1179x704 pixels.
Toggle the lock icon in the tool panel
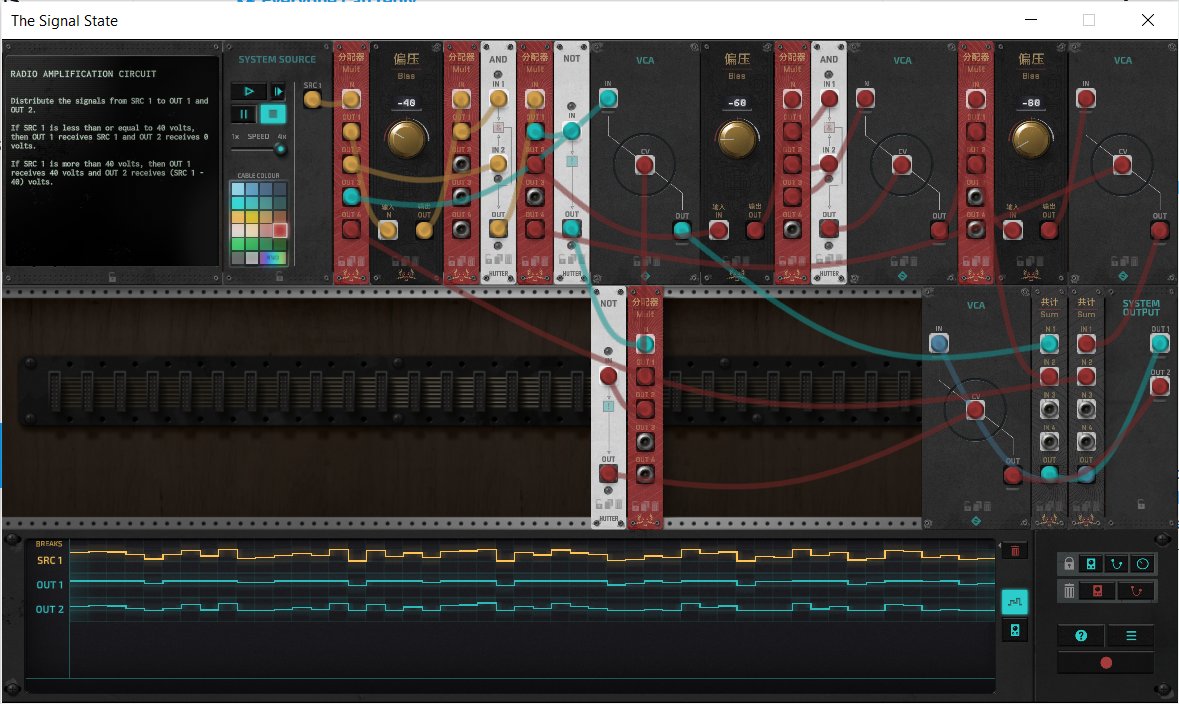pyautogui.click(x=1068, y=563)
